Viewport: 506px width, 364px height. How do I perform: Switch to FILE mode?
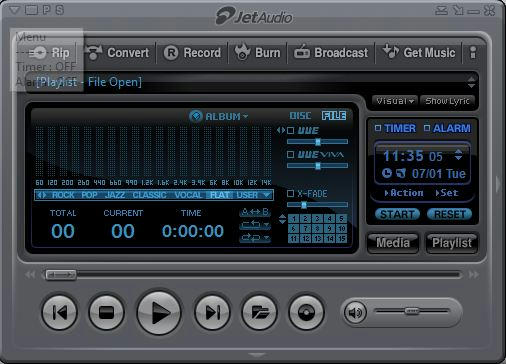click(x=334, y=116)
